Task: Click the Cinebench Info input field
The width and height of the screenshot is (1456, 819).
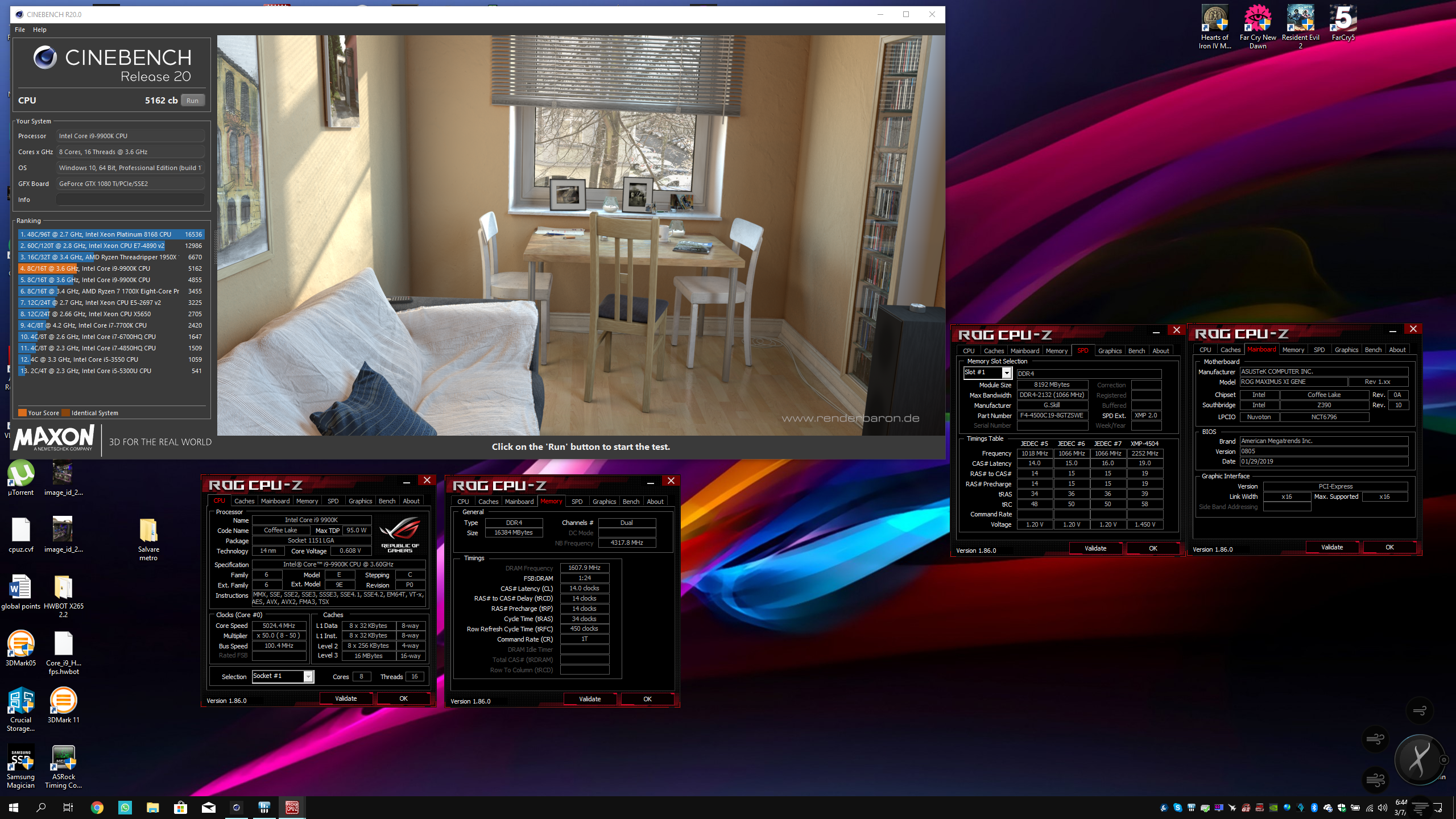Action: click(x=130, y=200)
